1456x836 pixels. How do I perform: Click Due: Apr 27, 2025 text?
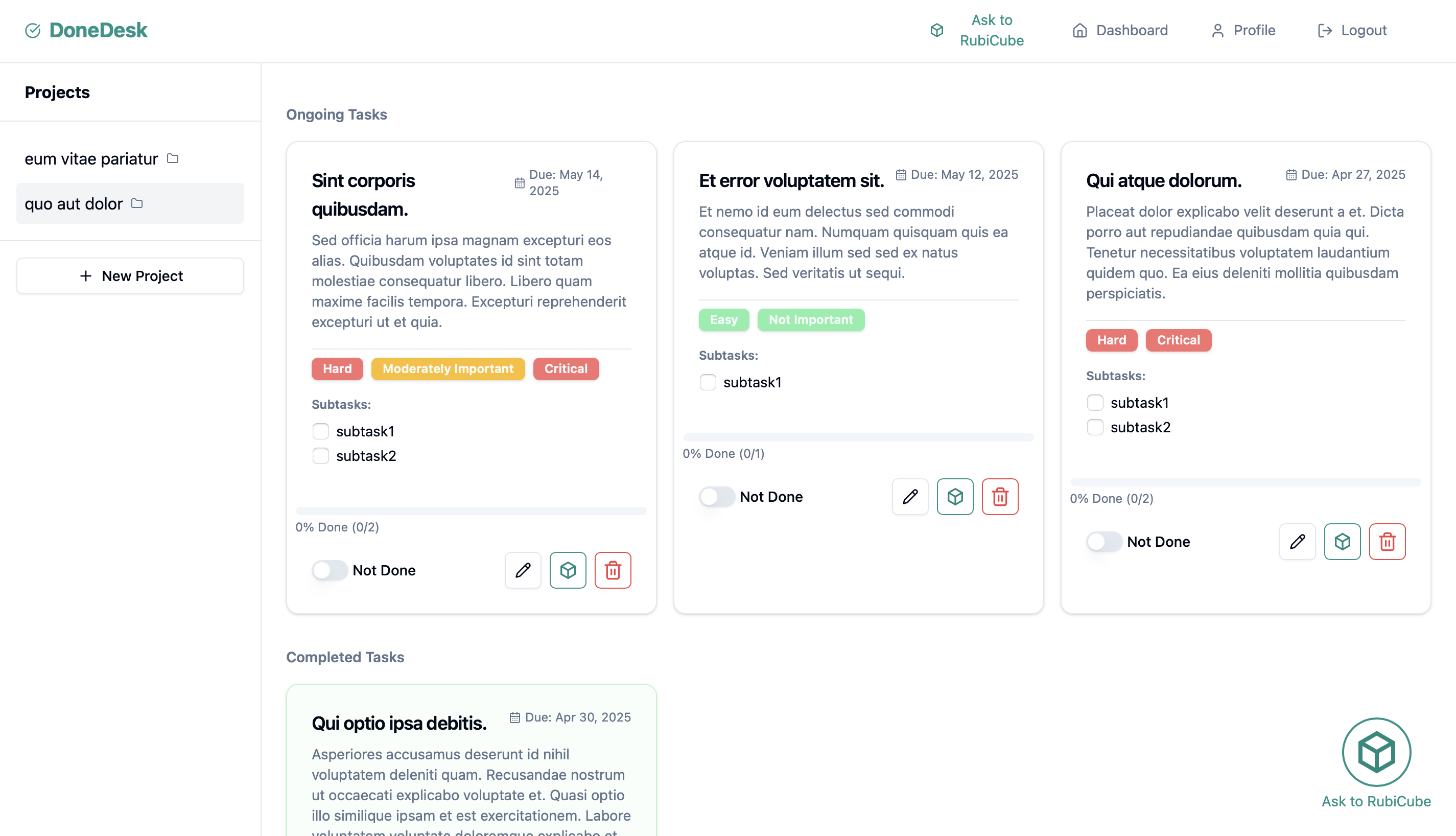1353,175
